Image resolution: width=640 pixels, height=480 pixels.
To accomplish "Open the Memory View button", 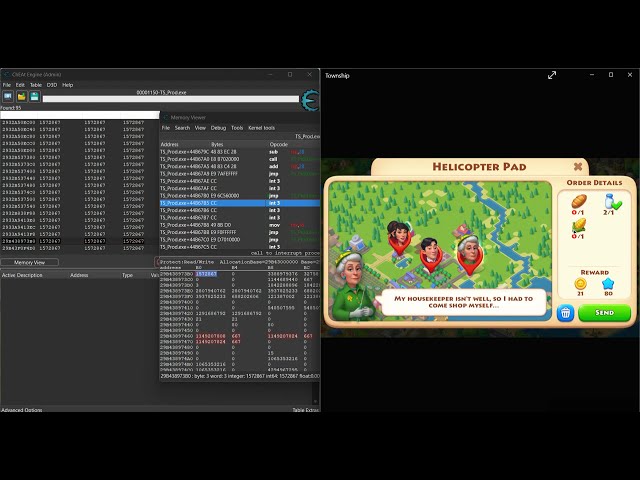I will pyautogui.click(x=29, y=262).
